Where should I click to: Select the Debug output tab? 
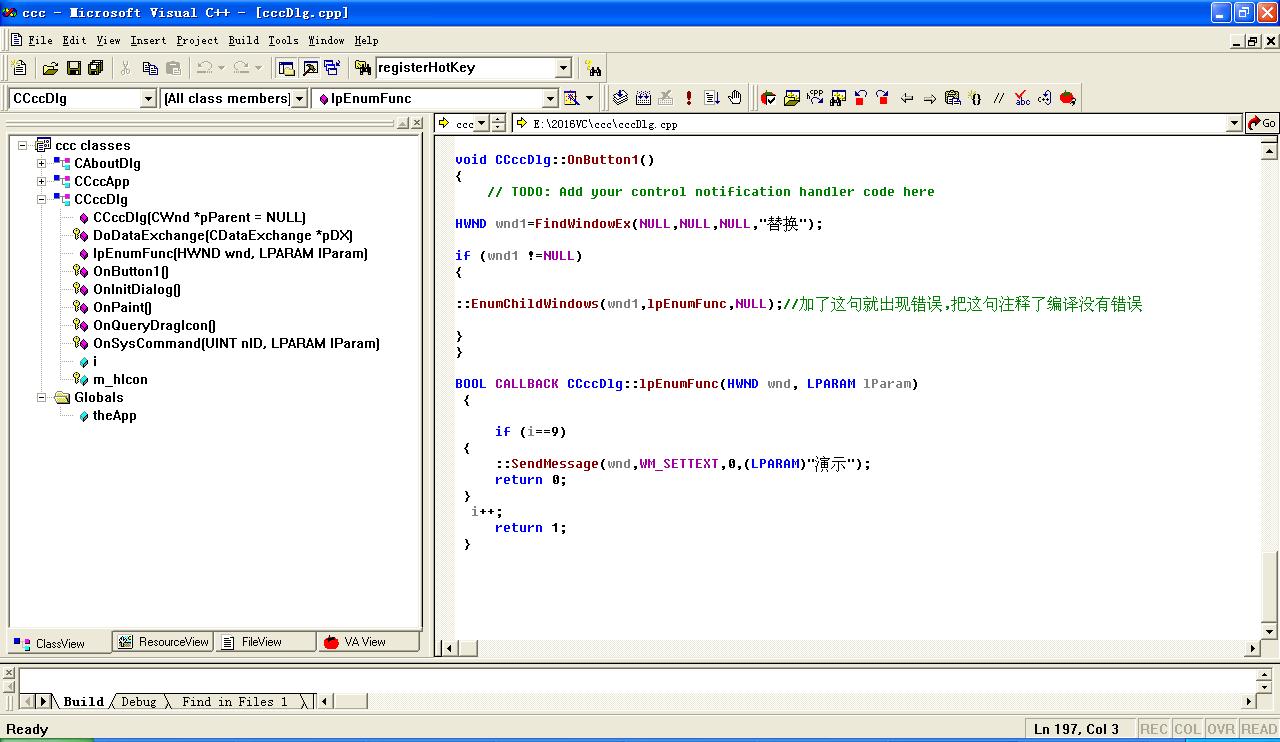[x=138, y=702]
